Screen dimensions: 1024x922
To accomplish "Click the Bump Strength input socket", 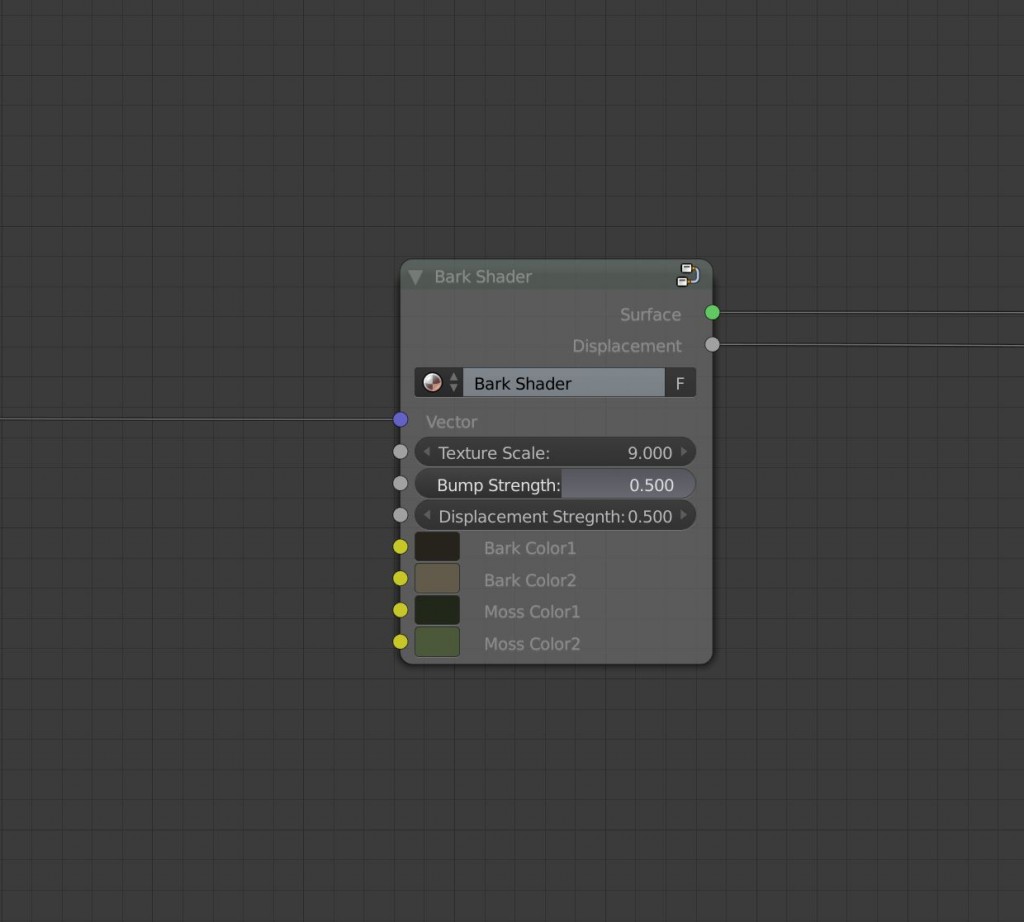I will [x=400, y=483].
